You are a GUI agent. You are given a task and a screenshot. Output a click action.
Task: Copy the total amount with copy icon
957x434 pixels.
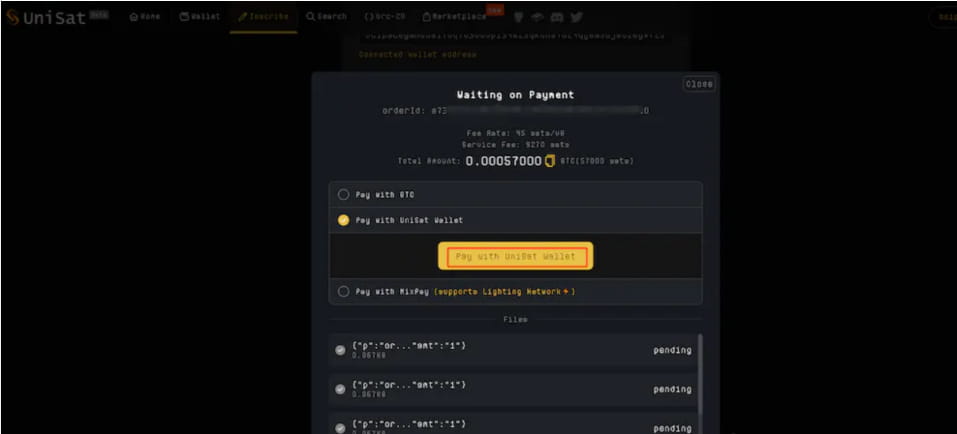[550, 161]
